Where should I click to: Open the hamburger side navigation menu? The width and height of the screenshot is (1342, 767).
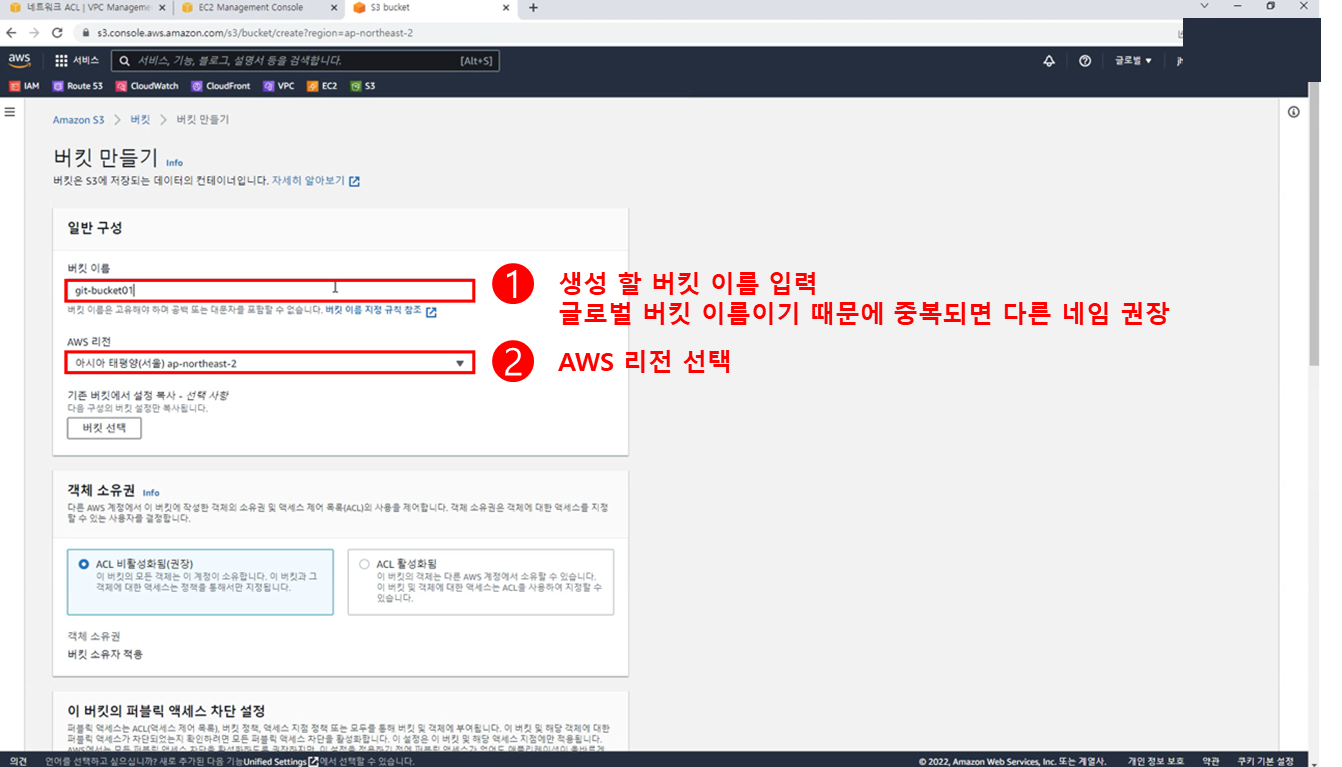(10, 112)
